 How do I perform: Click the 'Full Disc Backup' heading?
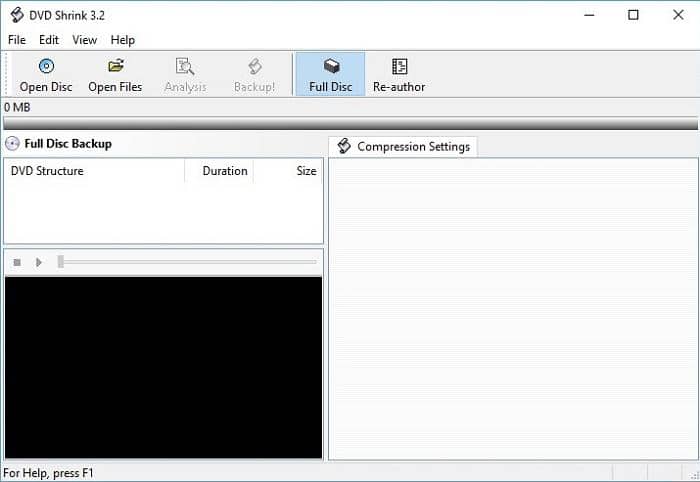[68, 144]
